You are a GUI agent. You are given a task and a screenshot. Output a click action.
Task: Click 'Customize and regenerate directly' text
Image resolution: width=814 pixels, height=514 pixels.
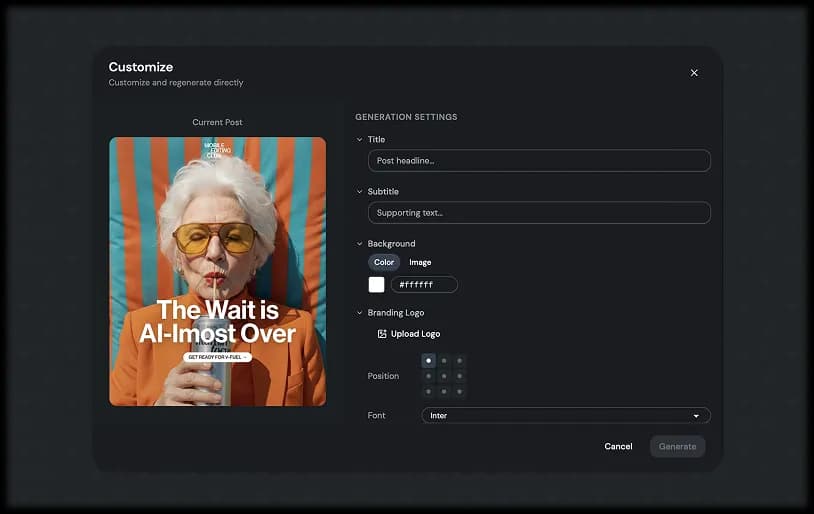(x=176, y=83)
